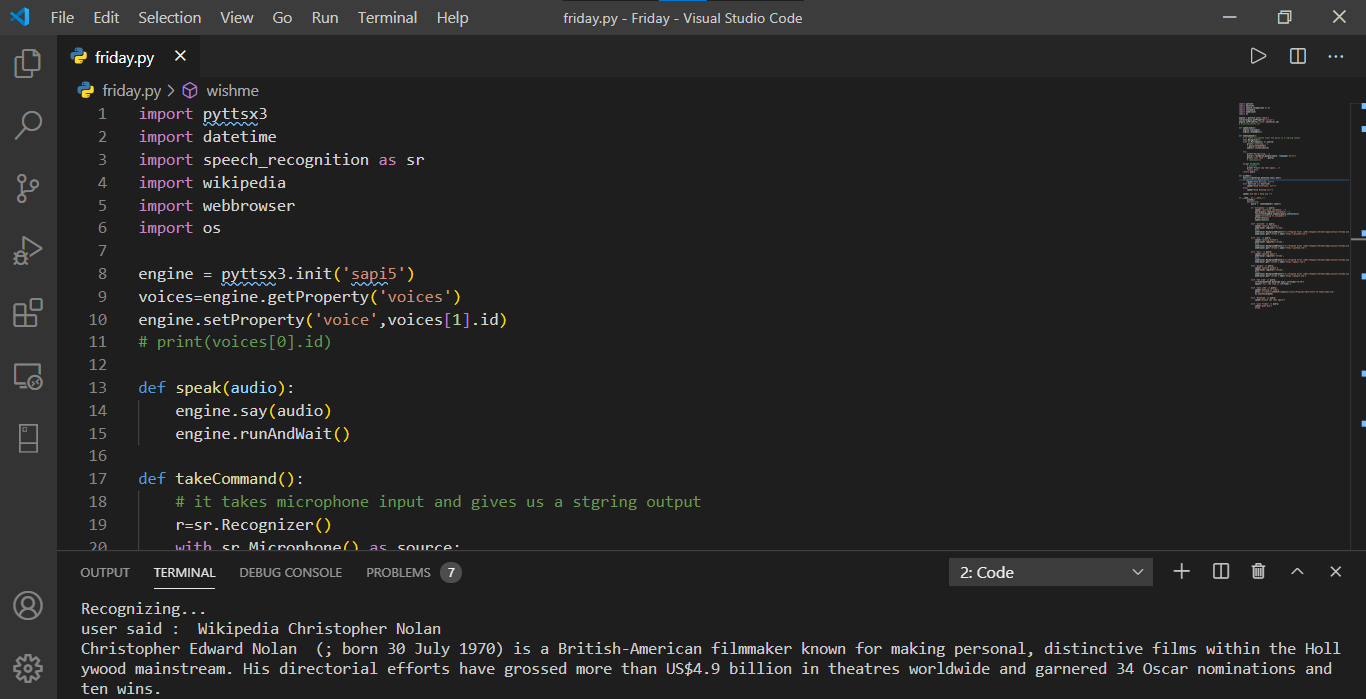Viewport: 1366px width, 699px height.
Task: Switch to the PROBLEMS panel tab
Action: [x=398, y=573]
